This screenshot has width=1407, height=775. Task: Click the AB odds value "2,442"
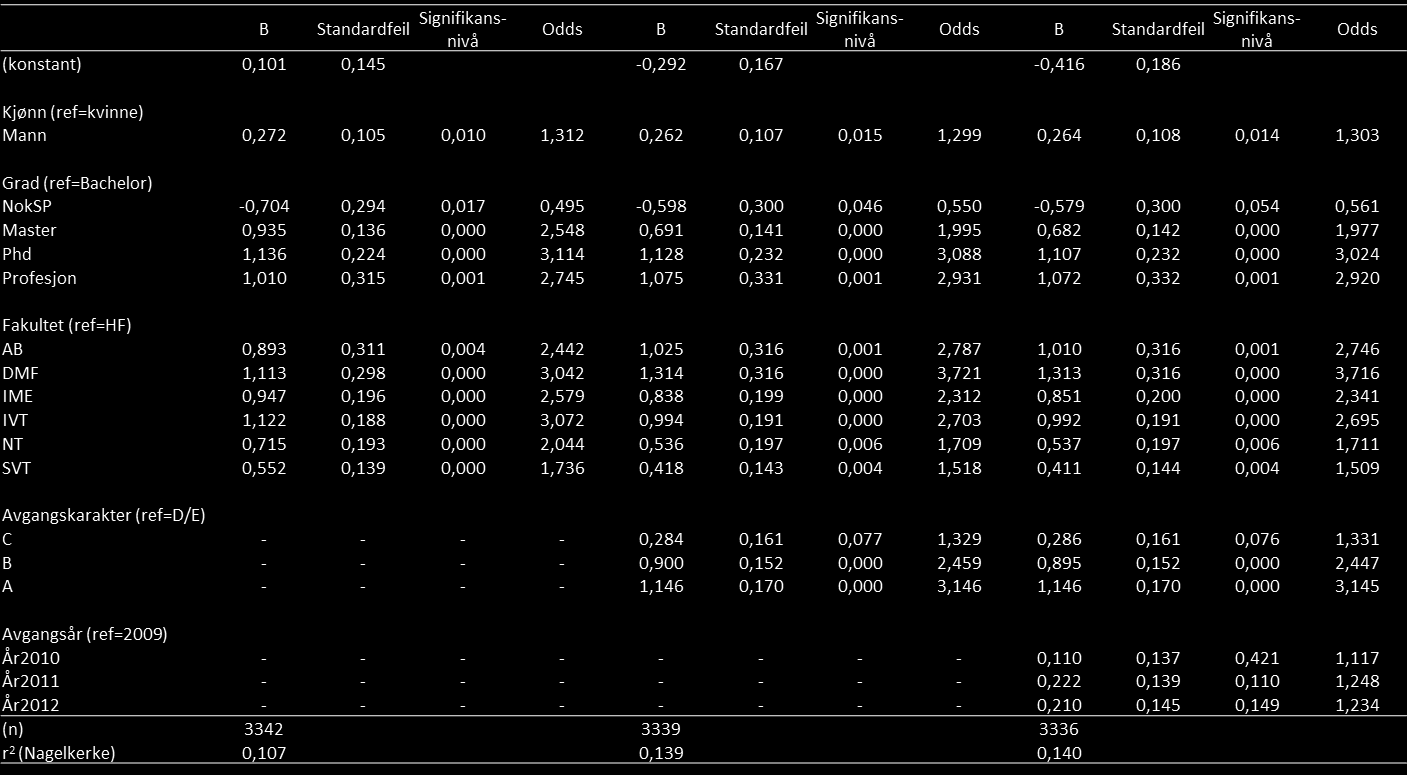click(562, 350)
